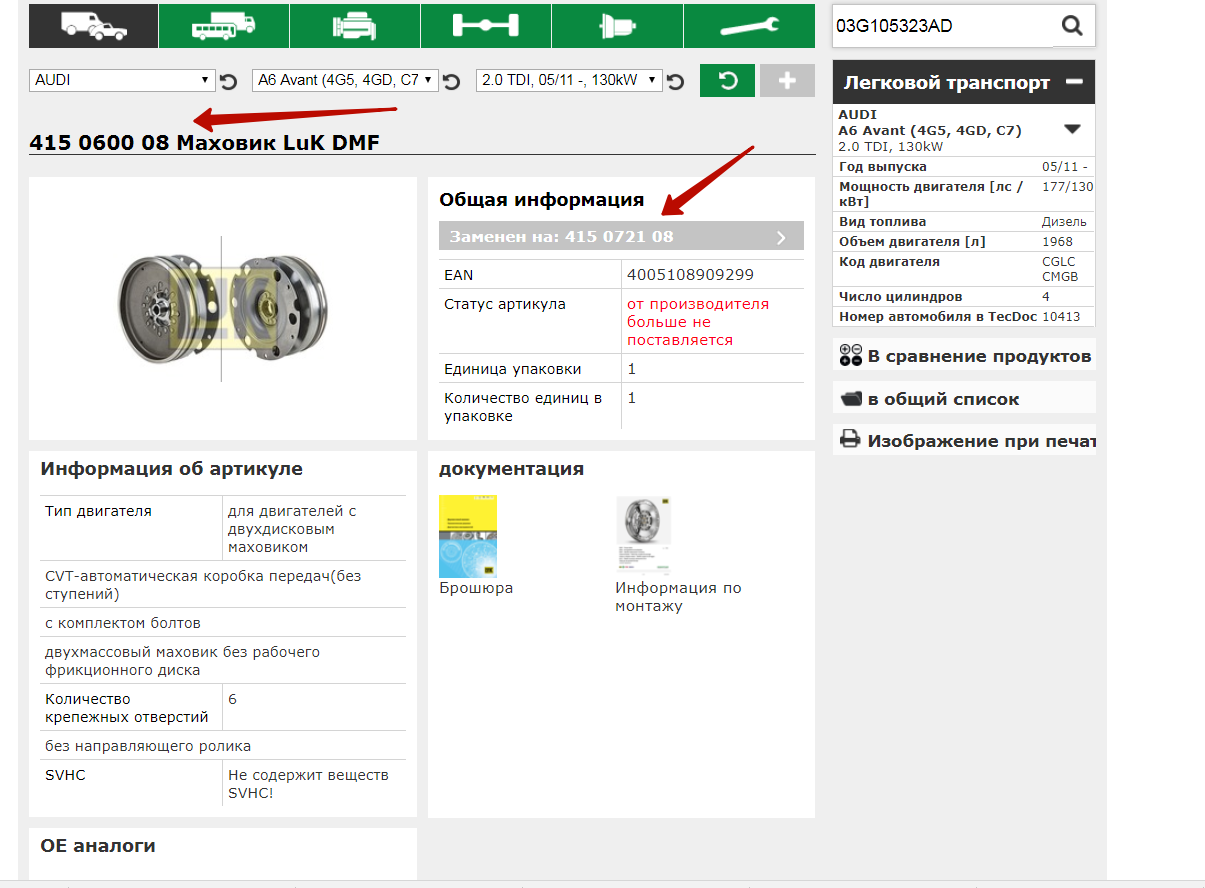Expand the AUDI A6 Avant vehicle details arrow
The height and width of the screenshot is (888, 1205).
point(1072,129)
